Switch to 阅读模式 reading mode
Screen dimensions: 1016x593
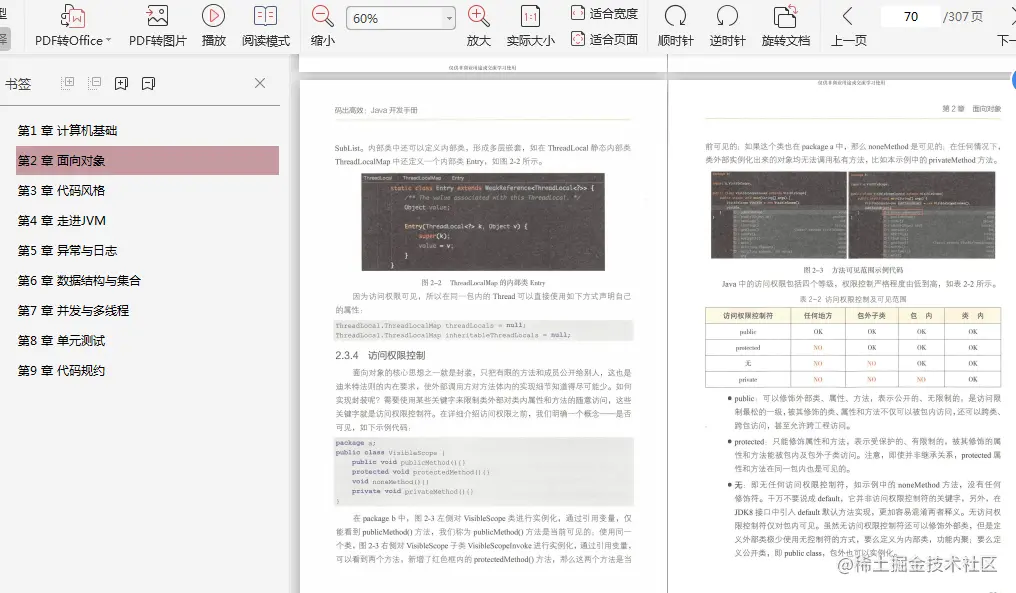(x=266, y=26)
